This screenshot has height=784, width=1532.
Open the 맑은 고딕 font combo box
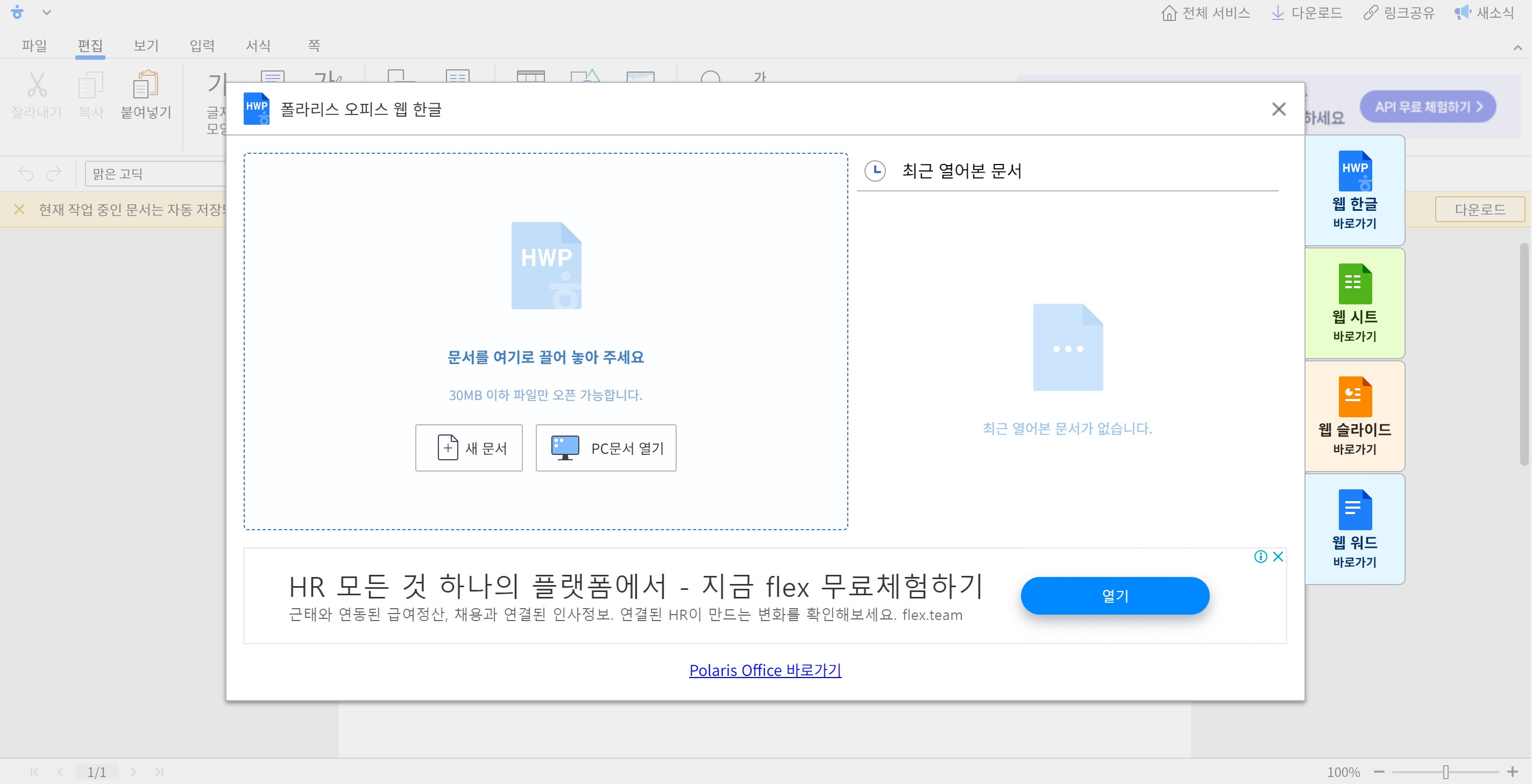154,174
